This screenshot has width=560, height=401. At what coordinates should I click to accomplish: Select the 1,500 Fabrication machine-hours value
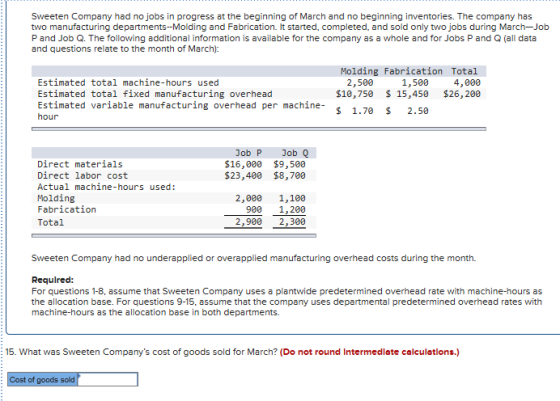click(415, 83)
